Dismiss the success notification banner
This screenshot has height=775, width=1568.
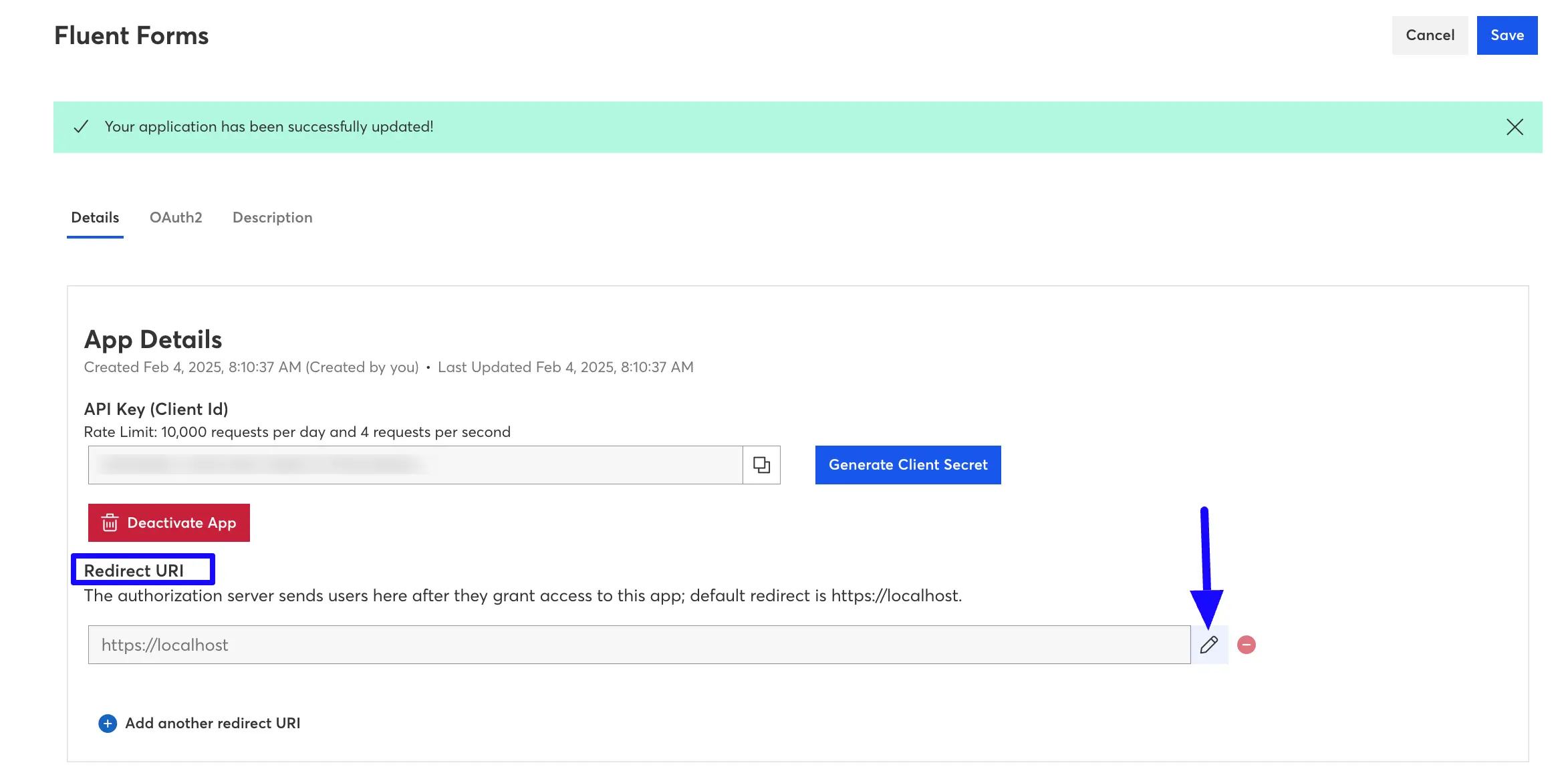click(x=1515, y=127)
